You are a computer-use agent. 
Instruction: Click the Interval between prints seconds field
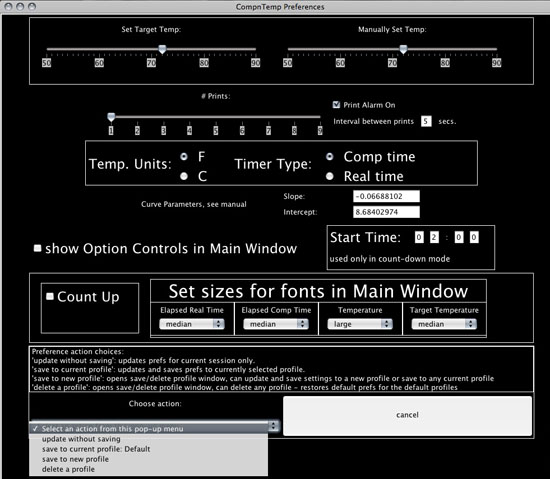[426, 121]
